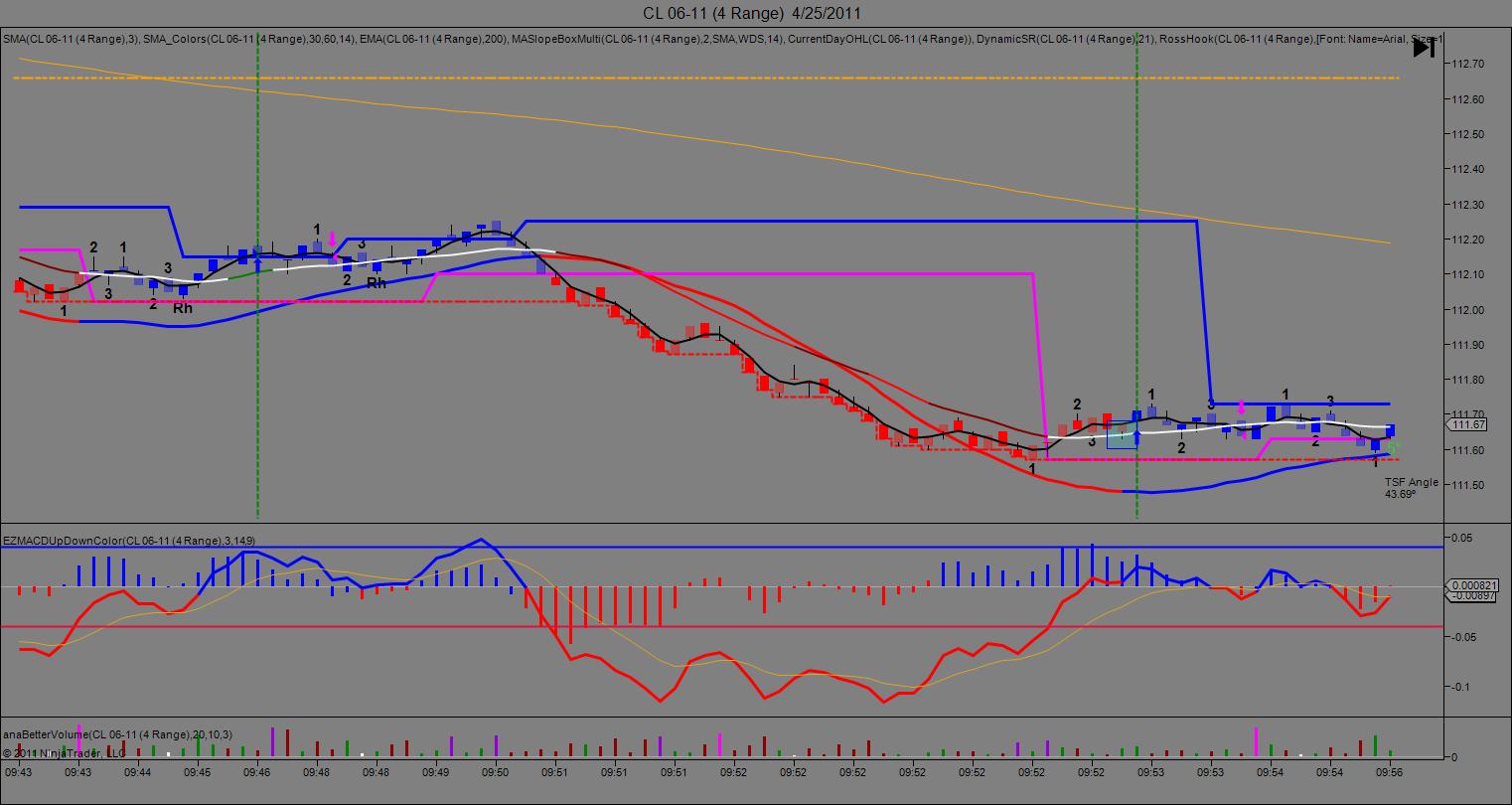The image size is (1512, 805).
Task: Click the 09:56 time axis label
Action: click(x=1389, y=771)
